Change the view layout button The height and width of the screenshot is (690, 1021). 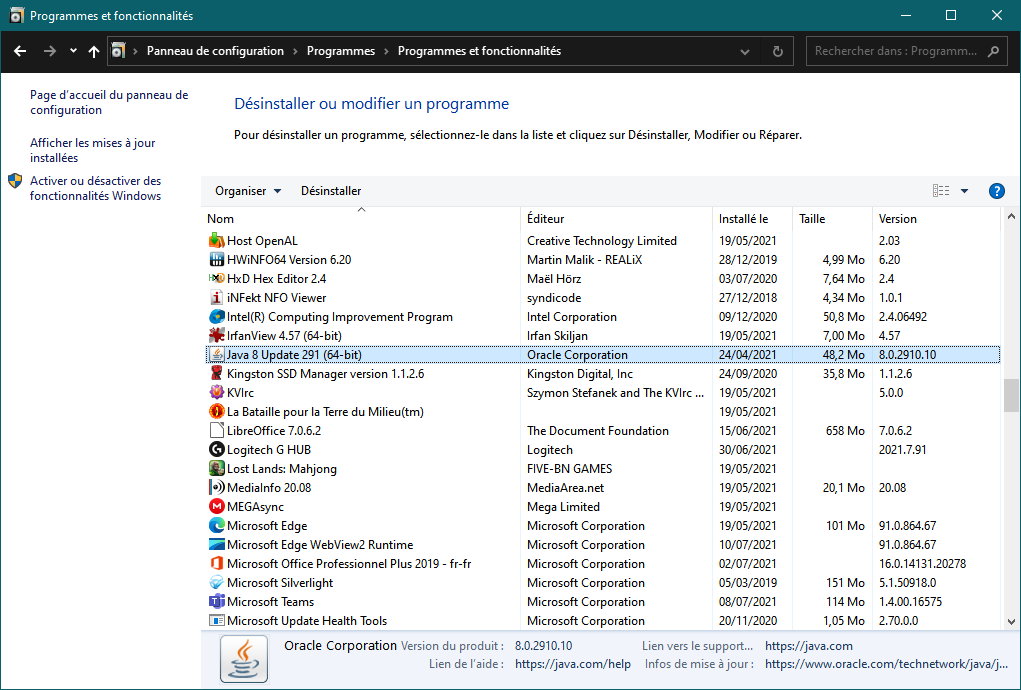coord(941,191)
